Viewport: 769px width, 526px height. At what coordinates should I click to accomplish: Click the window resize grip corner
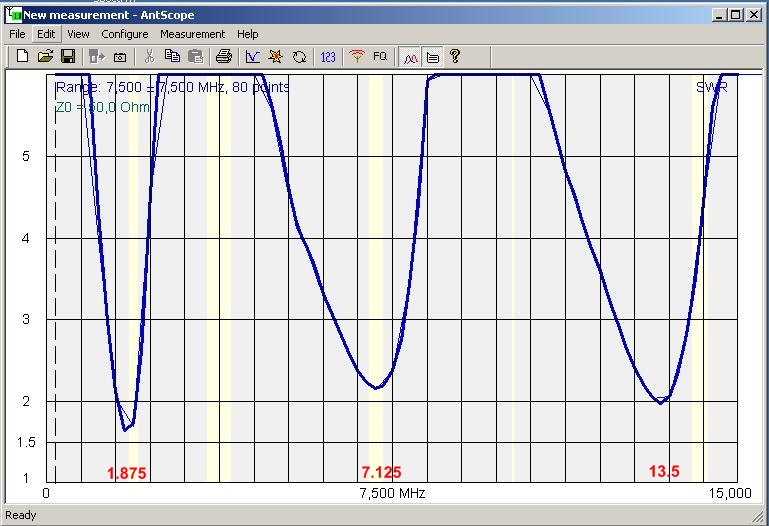(x=758, y=515)
